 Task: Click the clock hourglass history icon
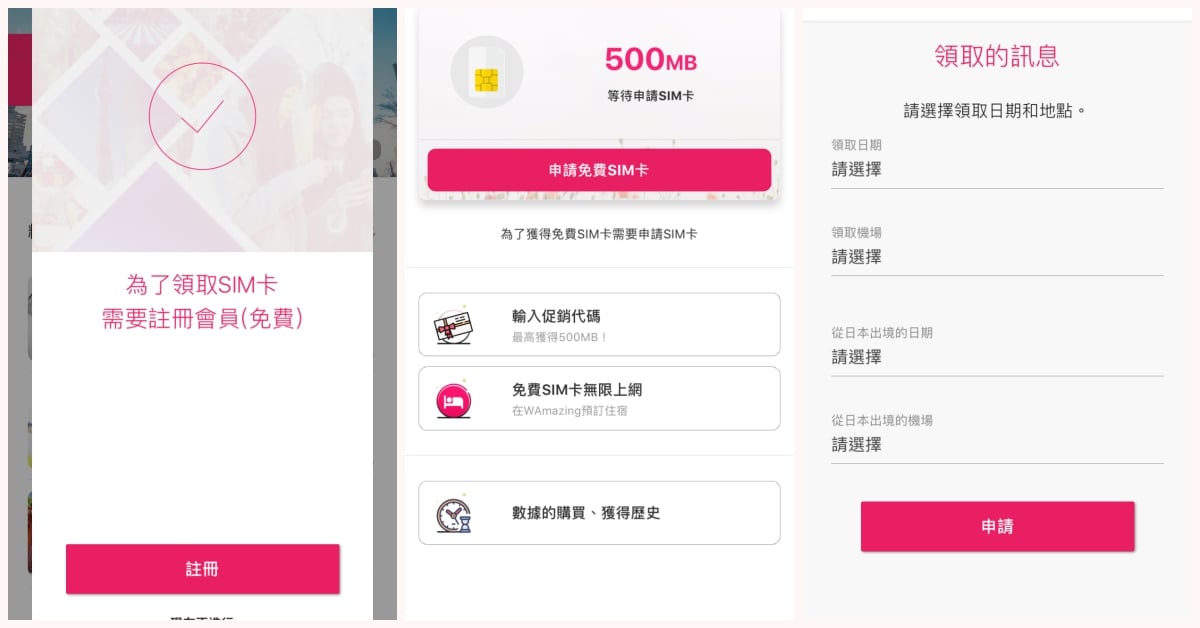453,513
